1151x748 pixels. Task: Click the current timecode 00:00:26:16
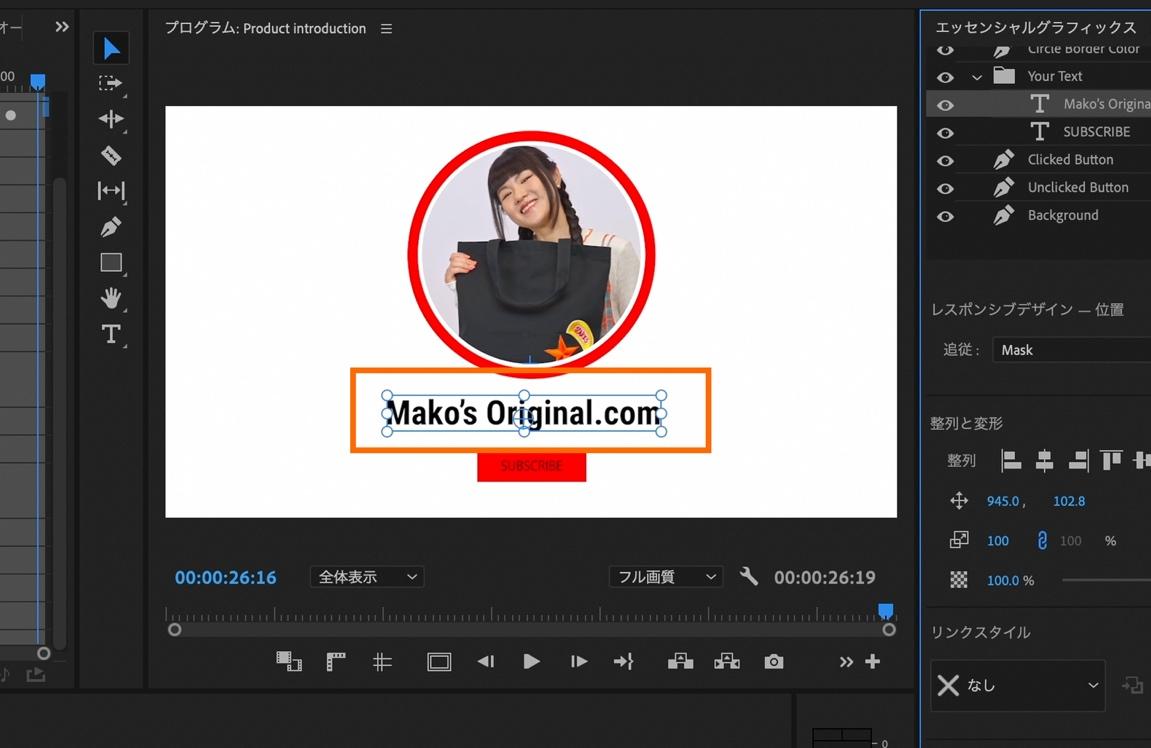coord(225,577)
